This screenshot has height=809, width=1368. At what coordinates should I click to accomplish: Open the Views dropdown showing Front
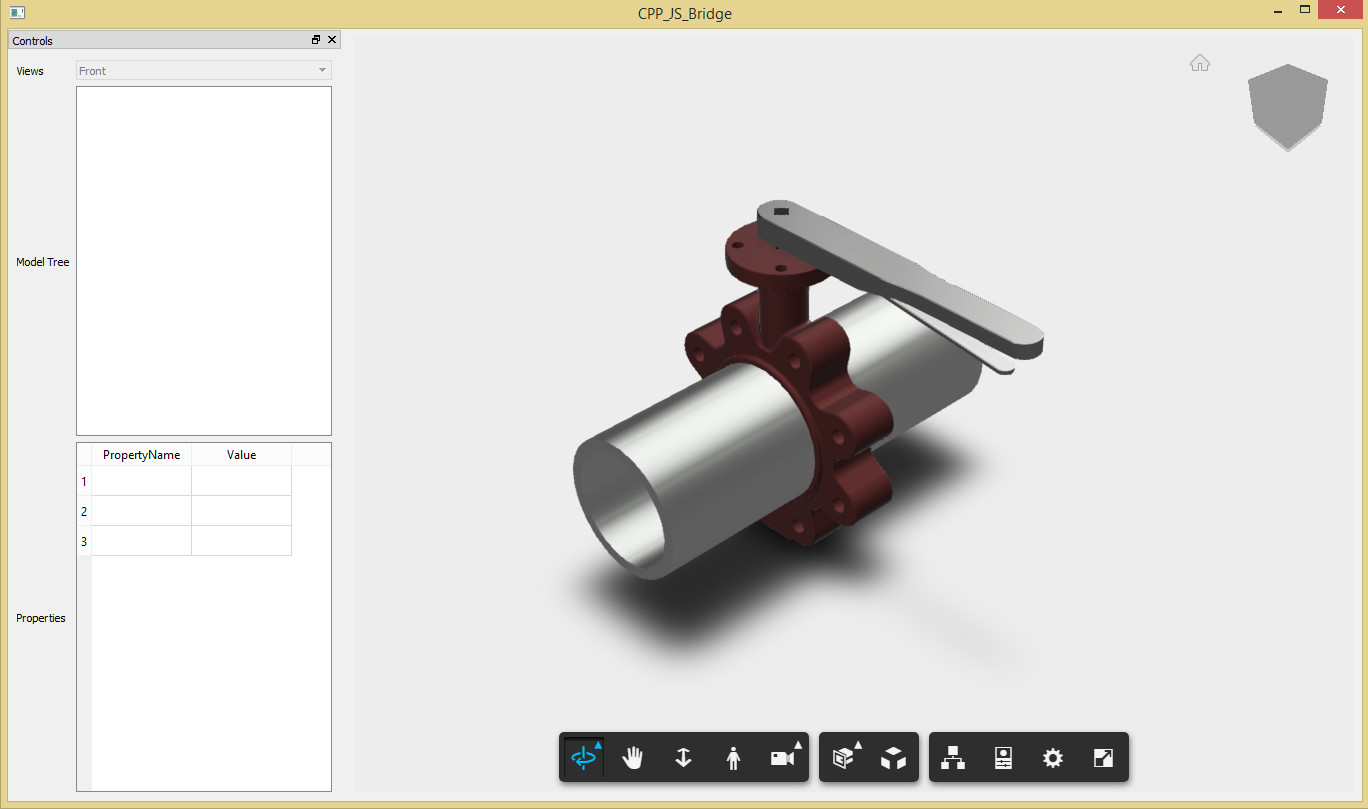204,71
